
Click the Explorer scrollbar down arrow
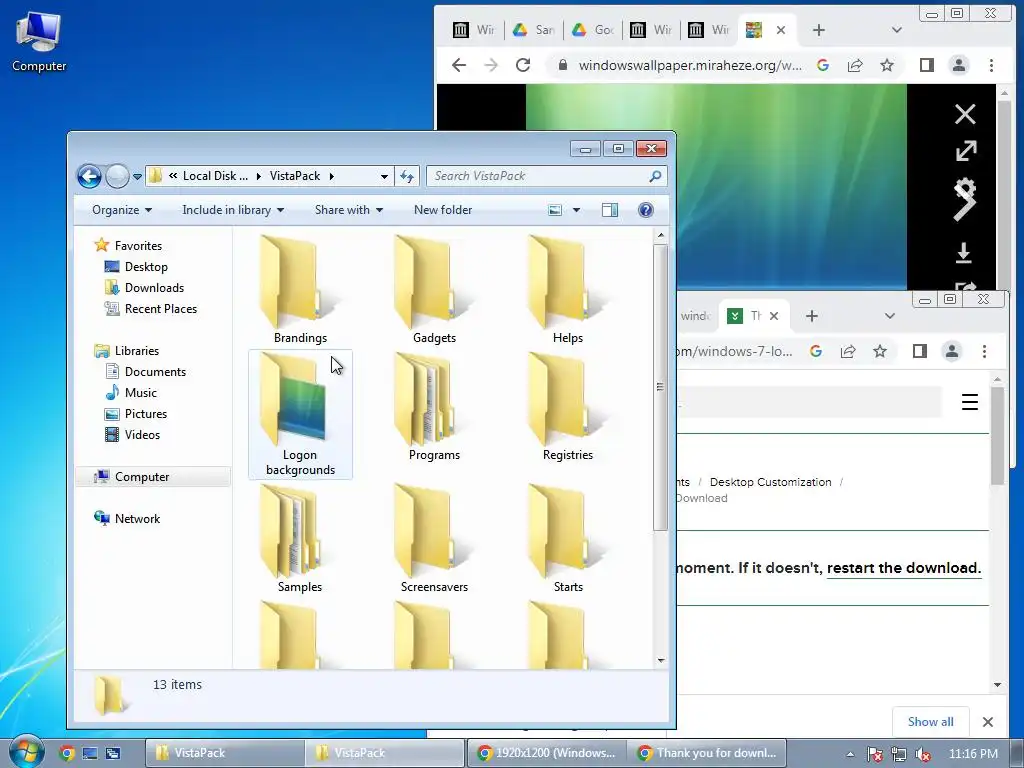coord(660,660)
